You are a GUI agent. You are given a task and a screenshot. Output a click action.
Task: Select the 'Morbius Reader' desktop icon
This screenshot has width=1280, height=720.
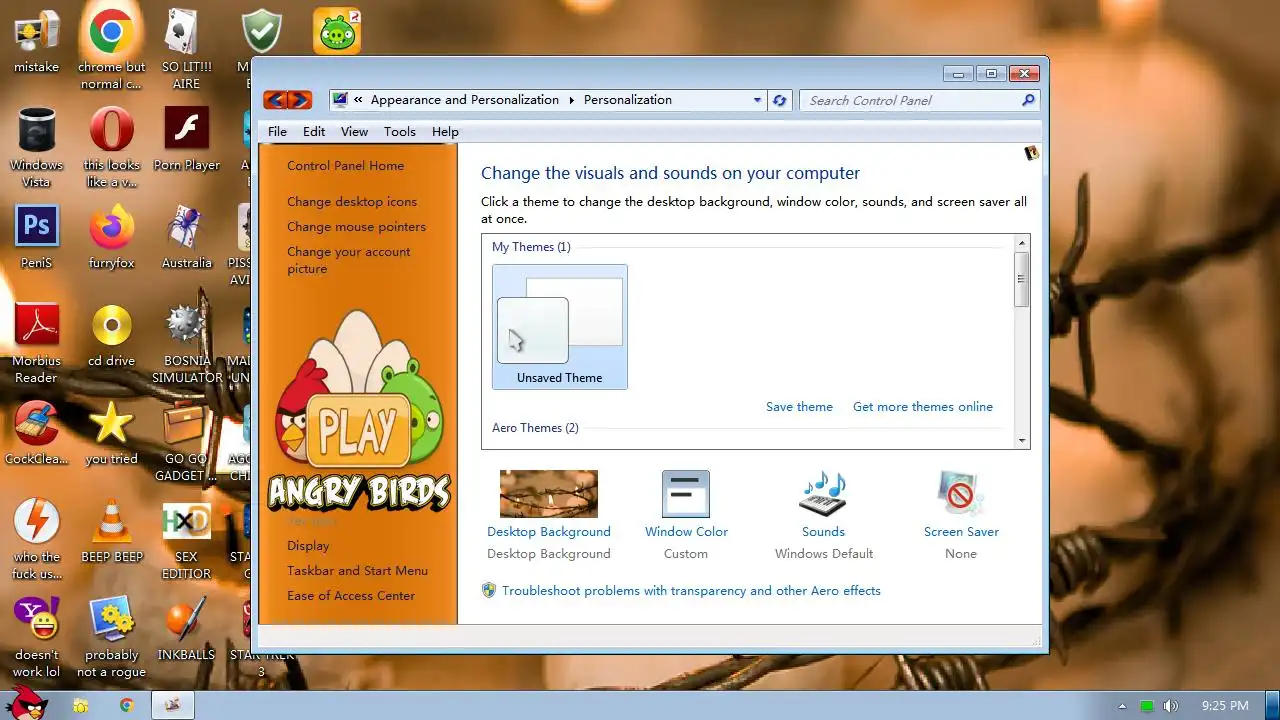[x=36, y=343]
